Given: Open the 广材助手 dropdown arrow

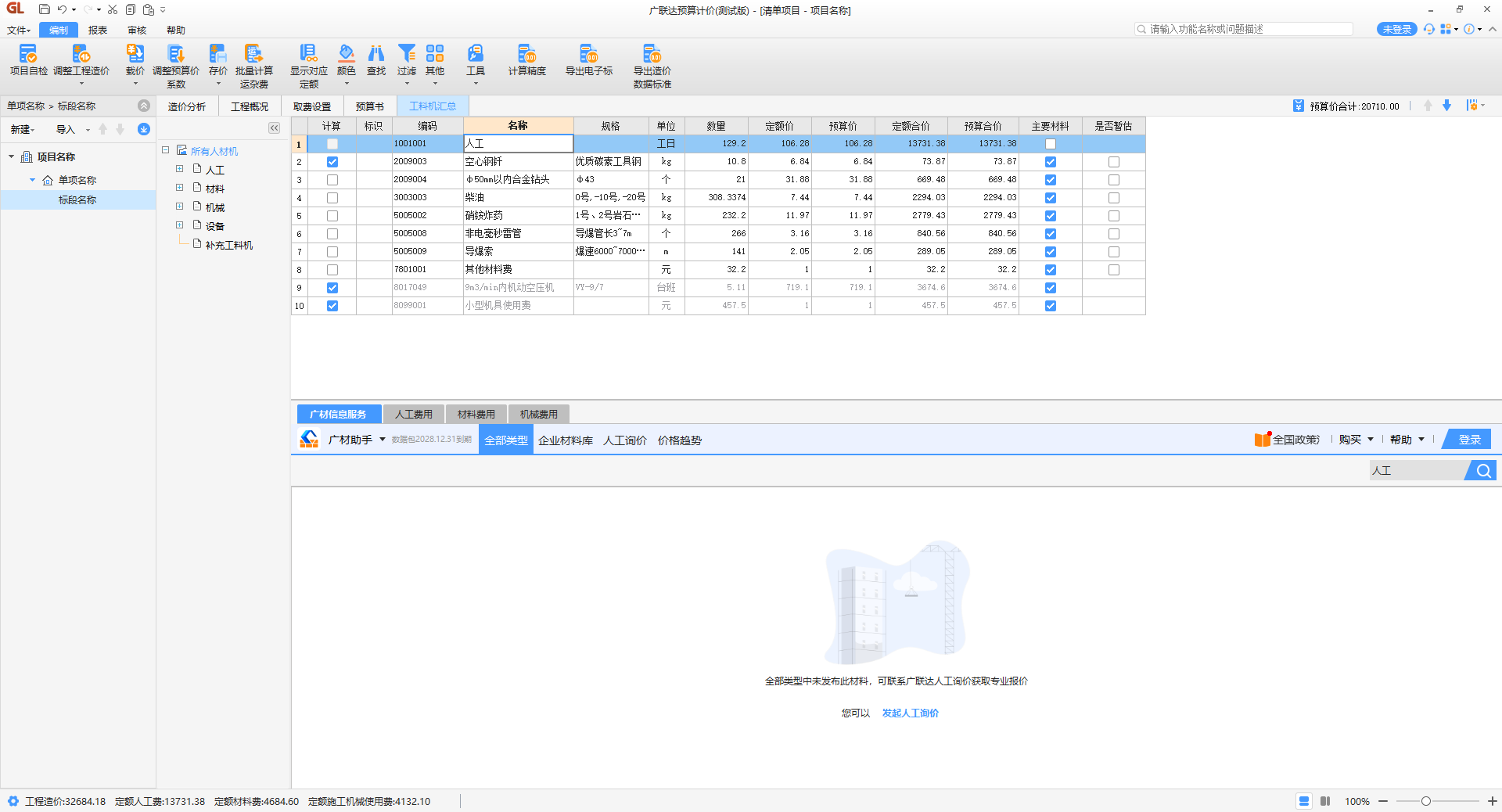Looking at the screenshot, I should (x=383, y=440).
